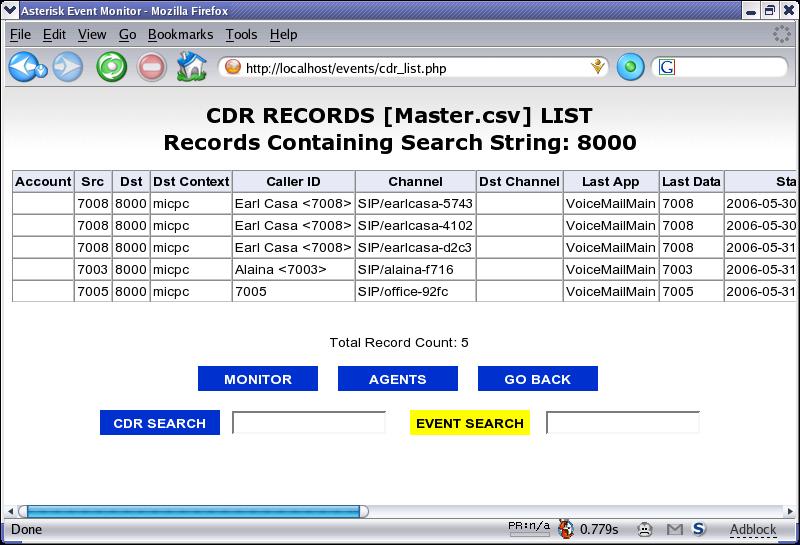
Task: Open the Tools menu
Action: click(x=241, y=34)
